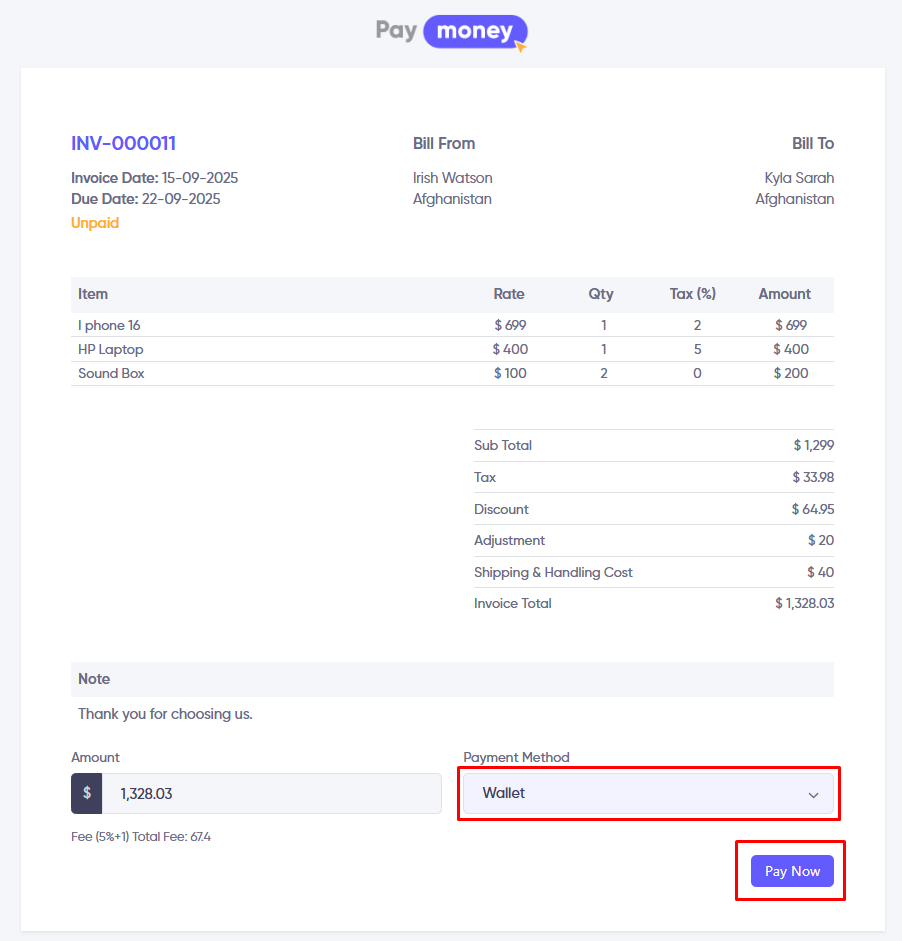902x941 pixels.
Task: Click the Item column header
Action: coord(93,294)
